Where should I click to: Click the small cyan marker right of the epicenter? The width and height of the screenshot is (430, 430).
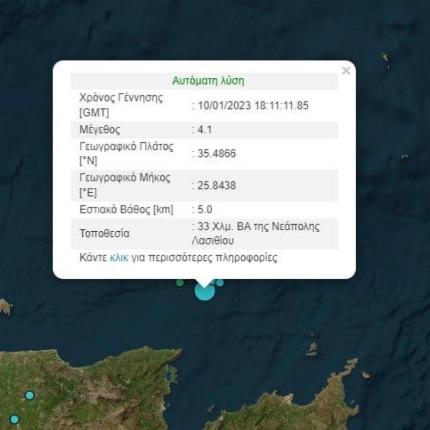point(220,283)
